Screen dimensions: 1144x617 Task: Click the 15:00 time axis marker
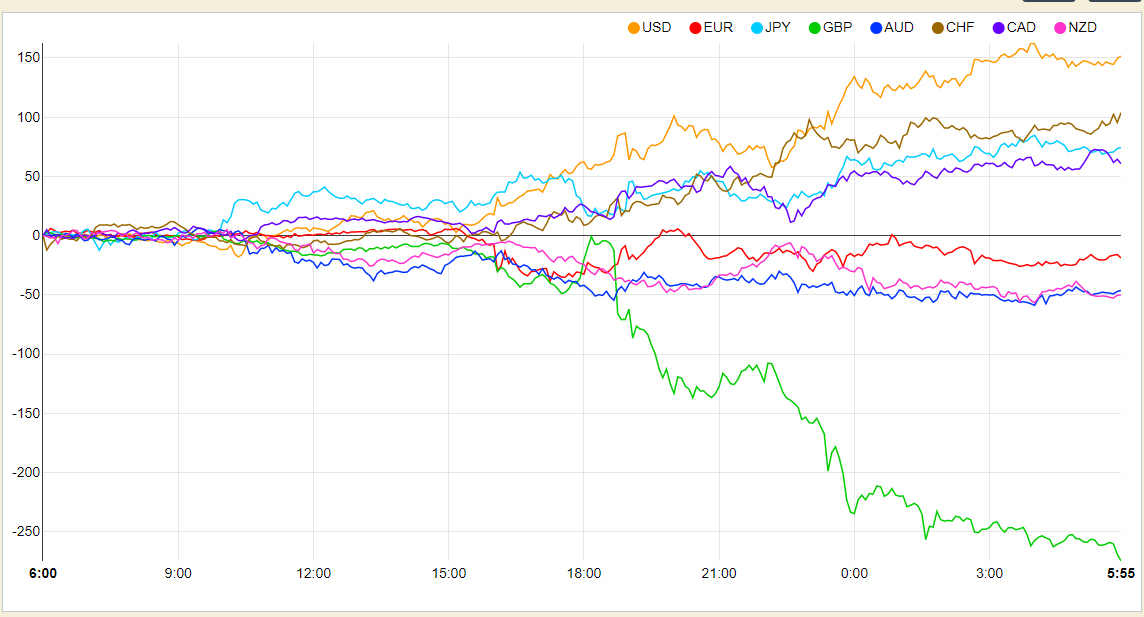[449, 573]
